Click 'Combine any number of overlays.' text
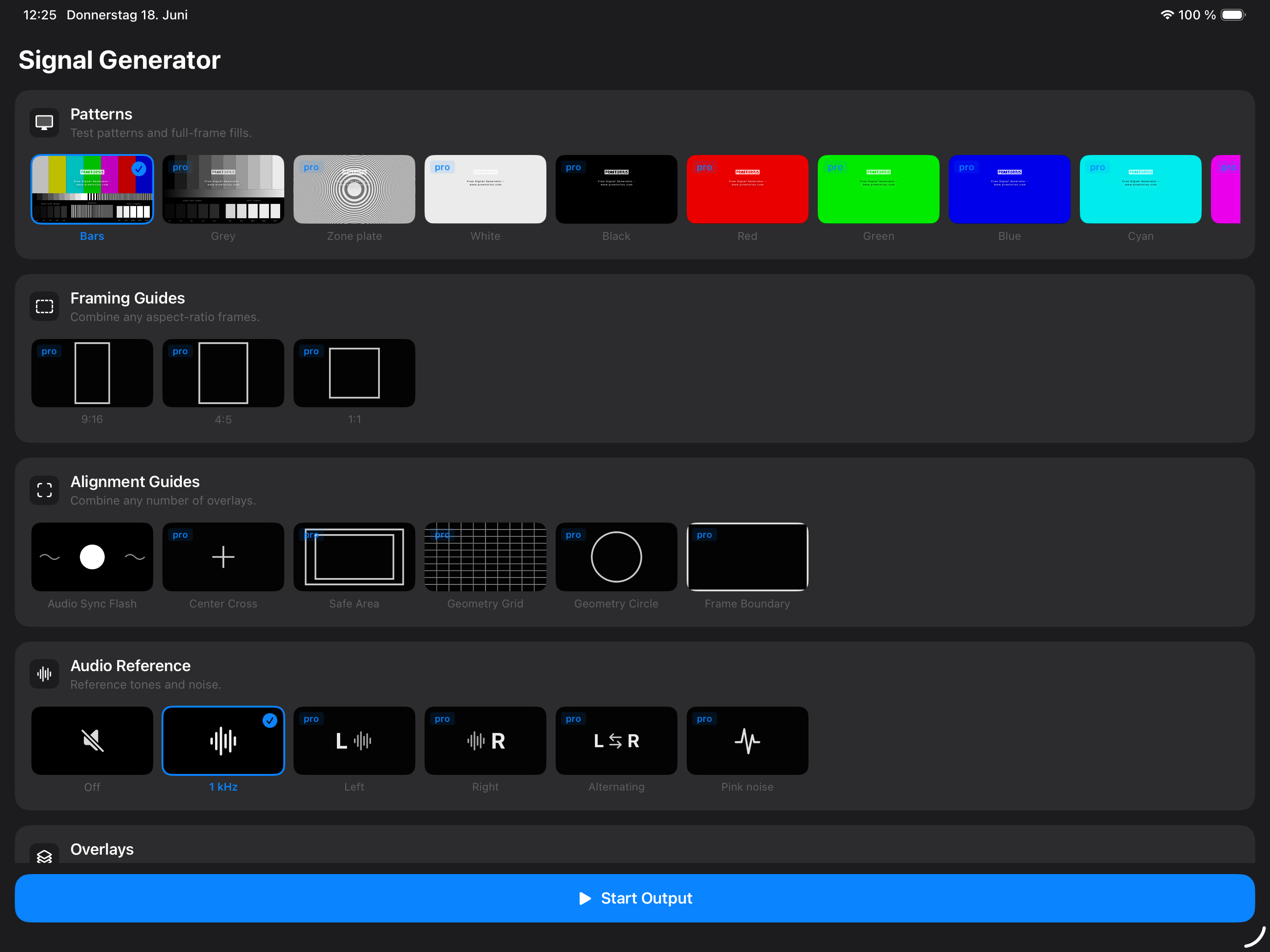This screenshot has width=1270, height=952. 163,501
